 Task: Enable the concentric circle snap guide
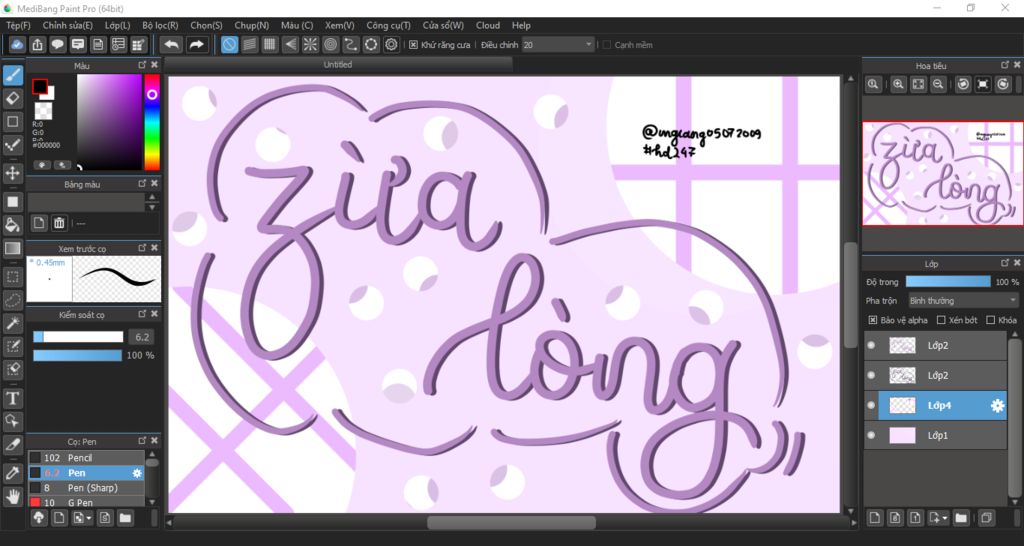(330, 44)
